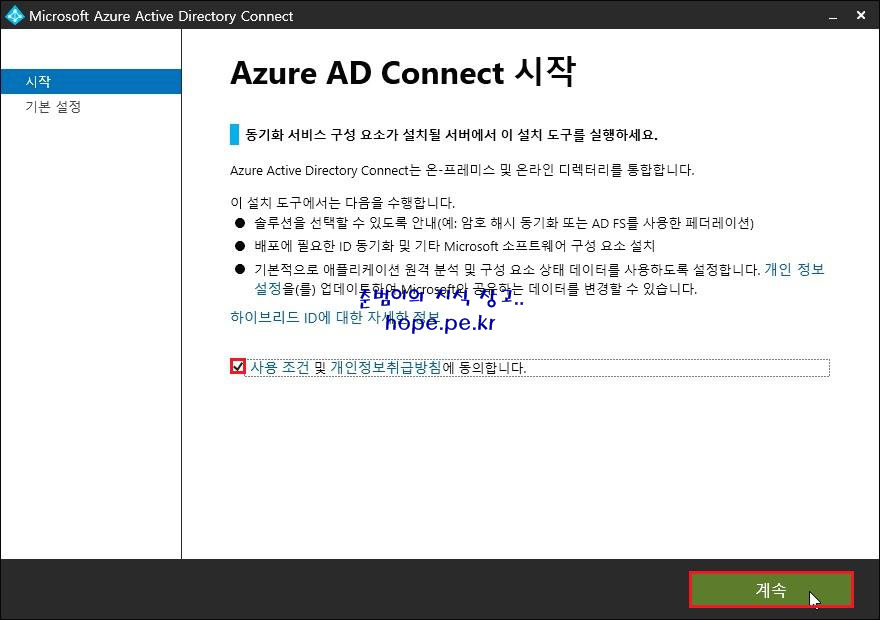Toggle the license terms agreement checkbox
The width and height of the screenshot is (880, 620).
click(x=238, y=366)
